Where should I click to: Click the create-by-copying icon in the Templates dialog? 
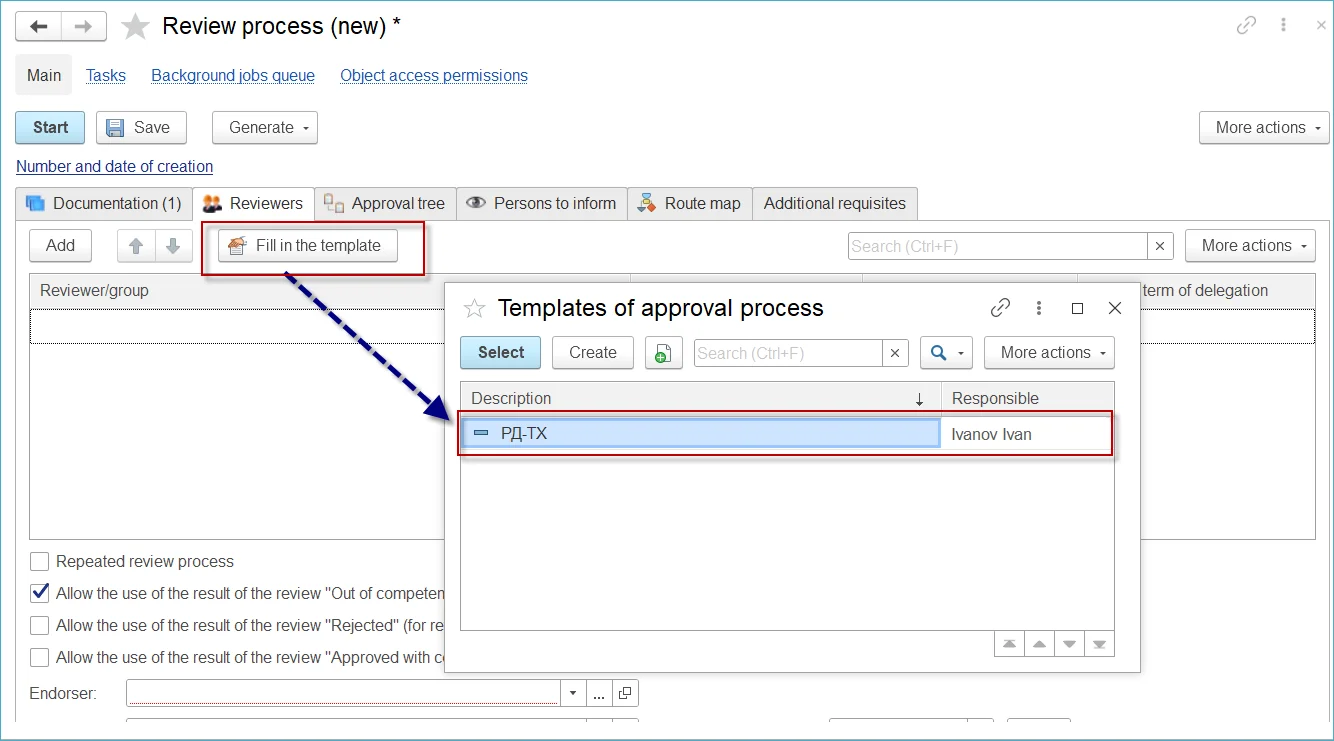tap(663, 353)
